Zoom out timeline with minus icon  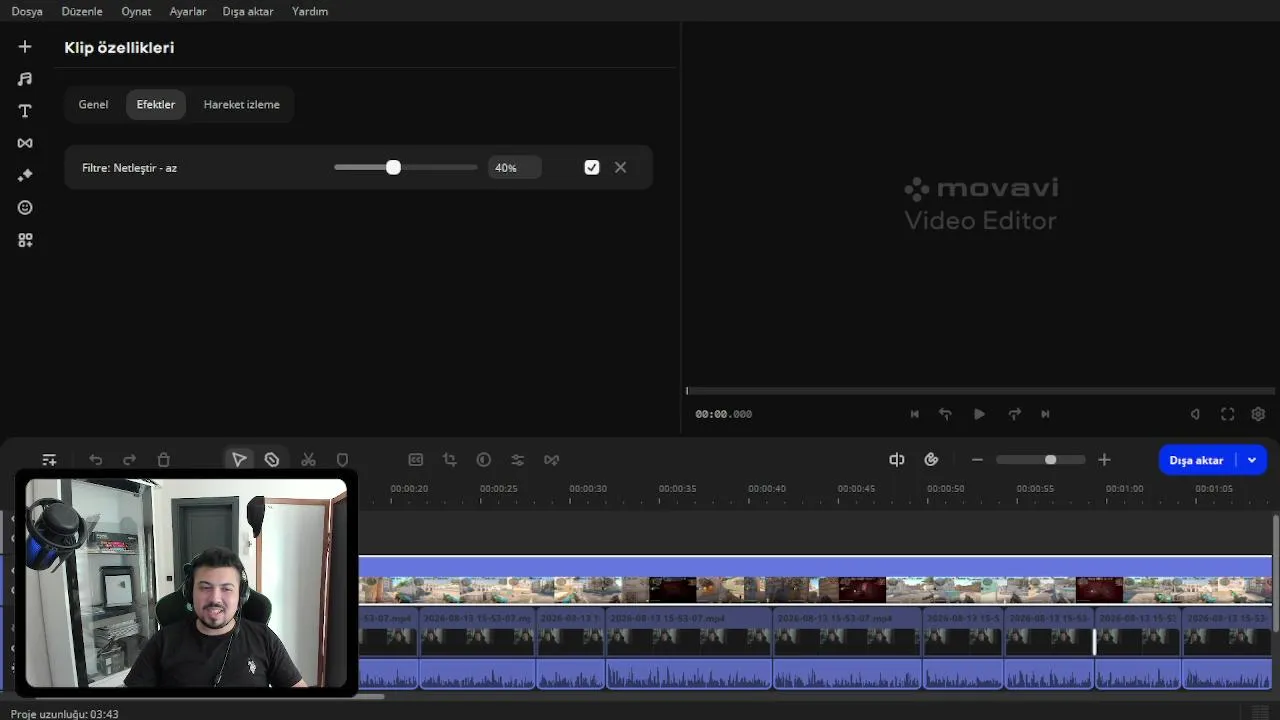pos(977,460)
